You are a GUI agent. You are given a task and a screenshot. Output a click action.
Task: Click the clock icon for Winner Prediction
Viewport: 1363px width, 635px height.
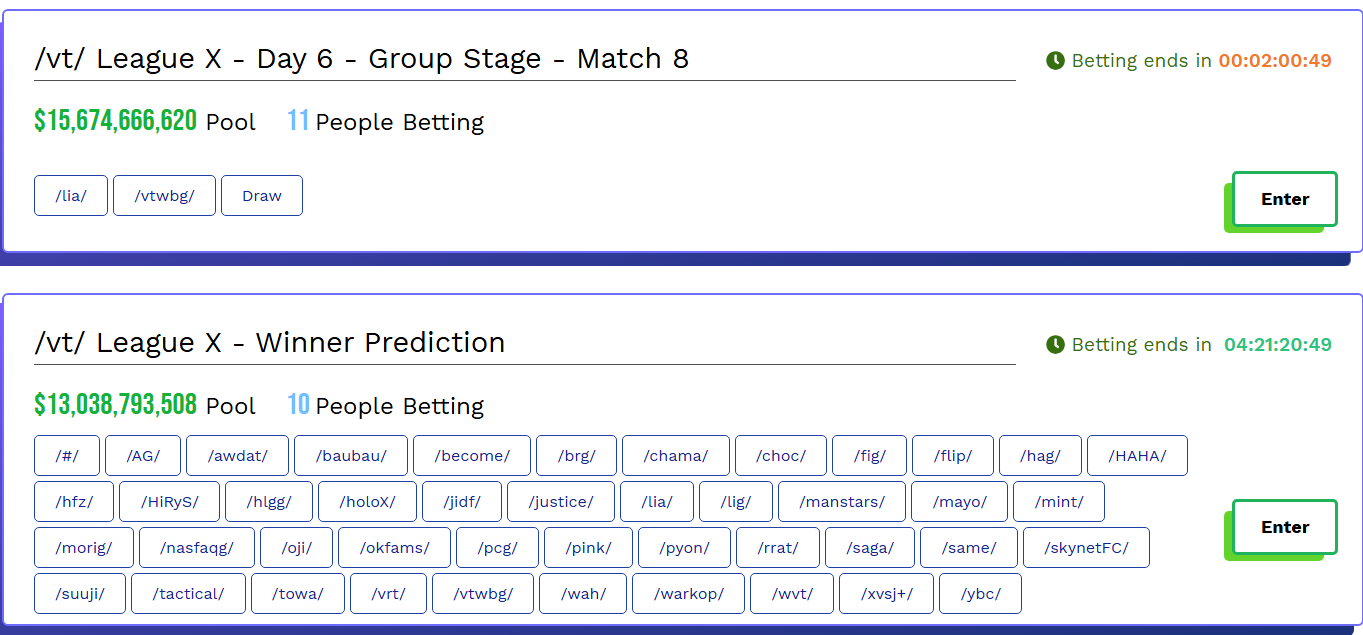1055,345
